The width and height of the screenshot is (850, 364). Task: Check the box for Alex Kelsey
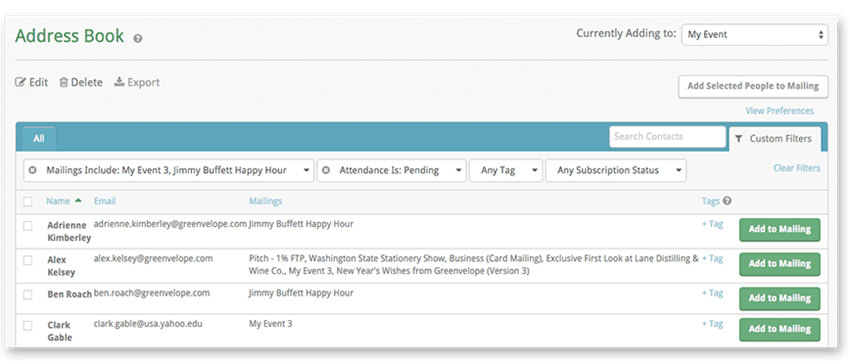28,260
